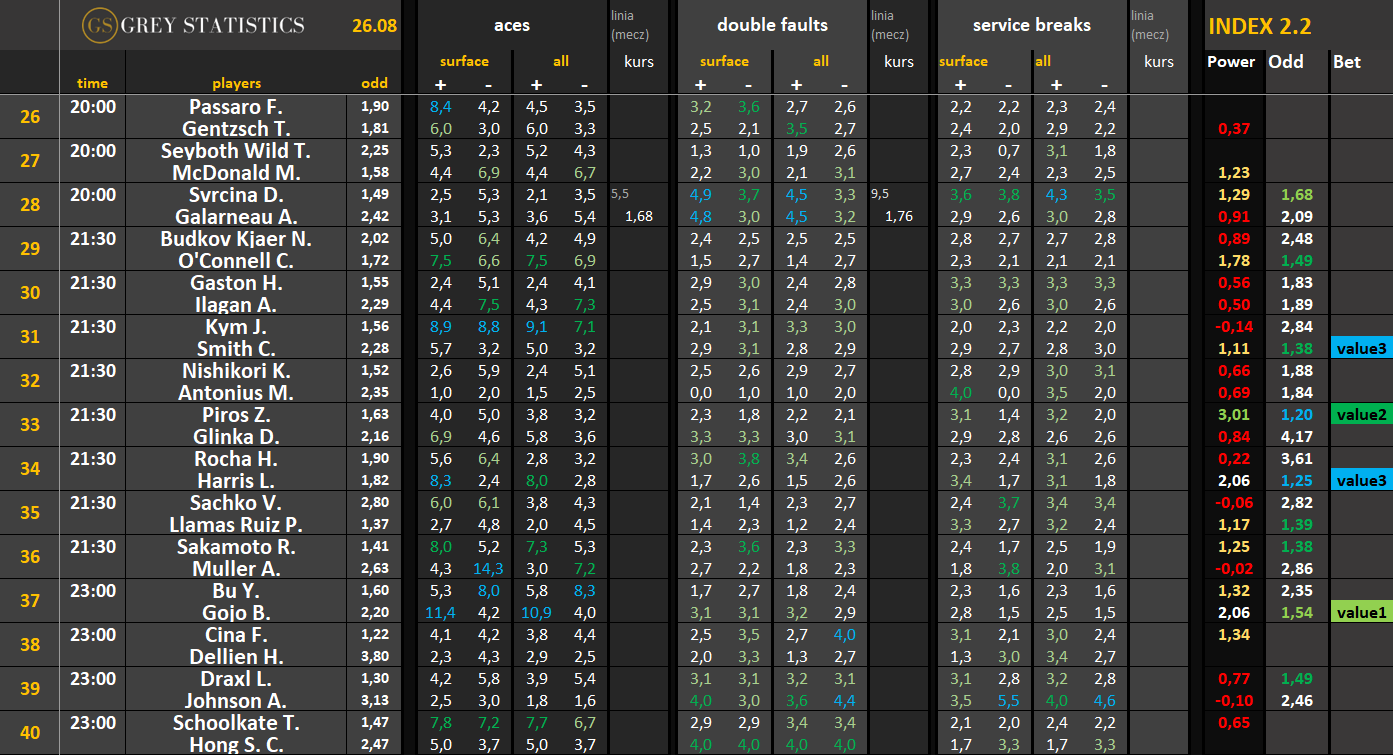Select player Smith C.

point(236,348)
